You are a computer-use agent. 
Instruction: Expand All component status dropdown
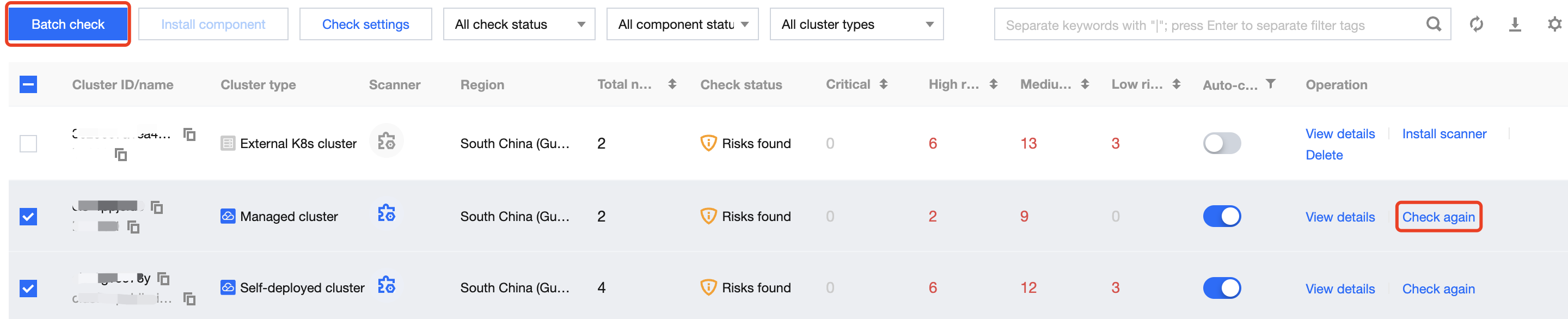coord(682,24)
